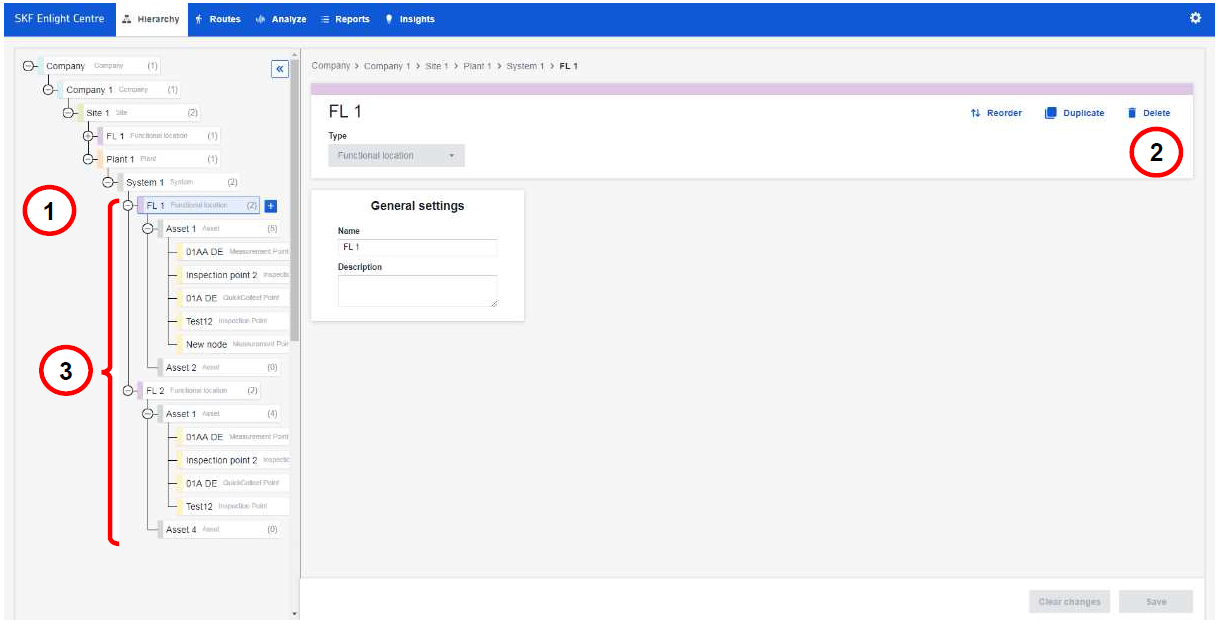Switch to the Hierarchy tab
This screenshot has width=1219, height=629.
coord(151,19)
